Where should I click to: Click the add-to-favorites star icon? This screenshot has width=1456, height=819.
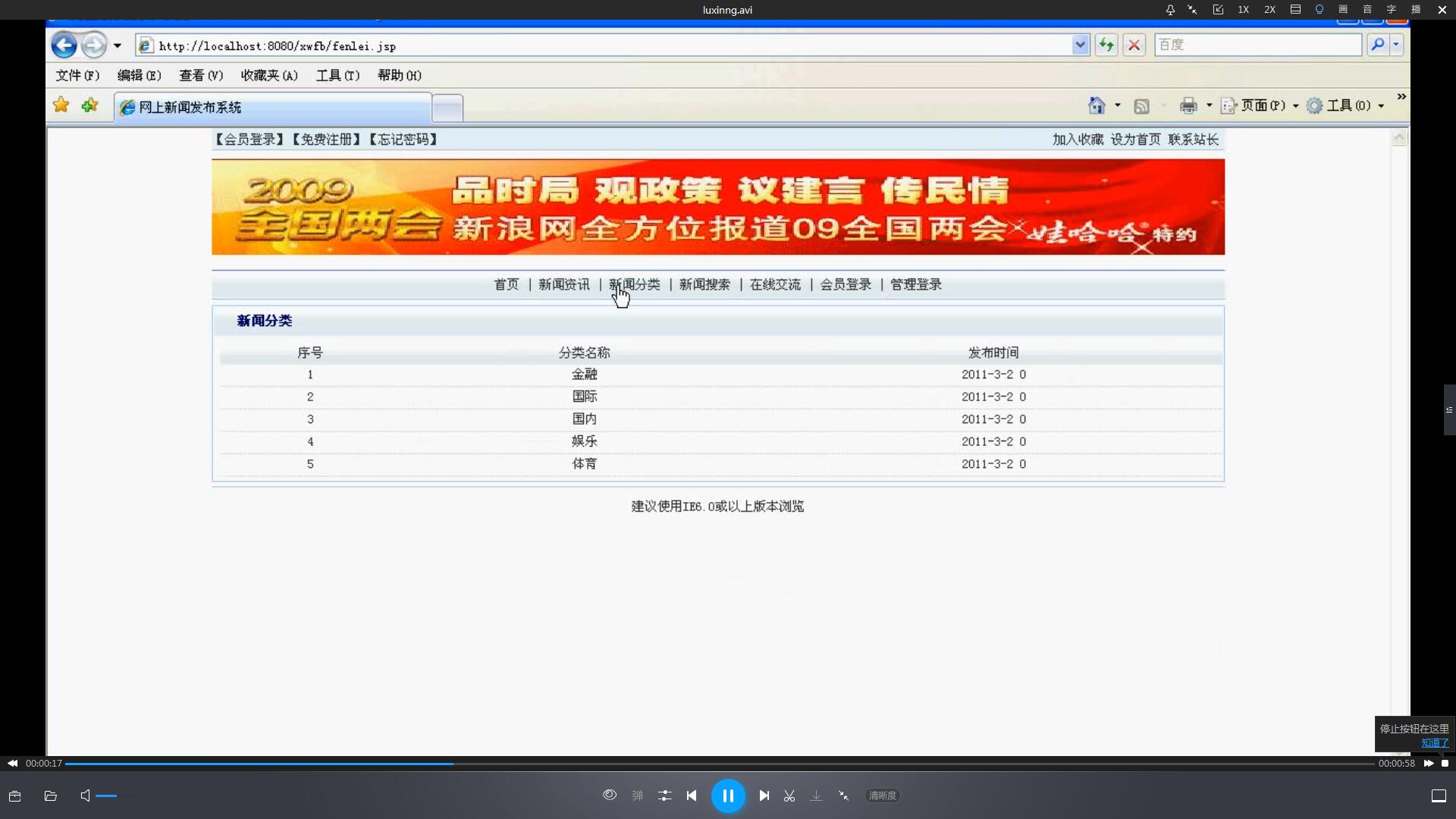[89, 105]
